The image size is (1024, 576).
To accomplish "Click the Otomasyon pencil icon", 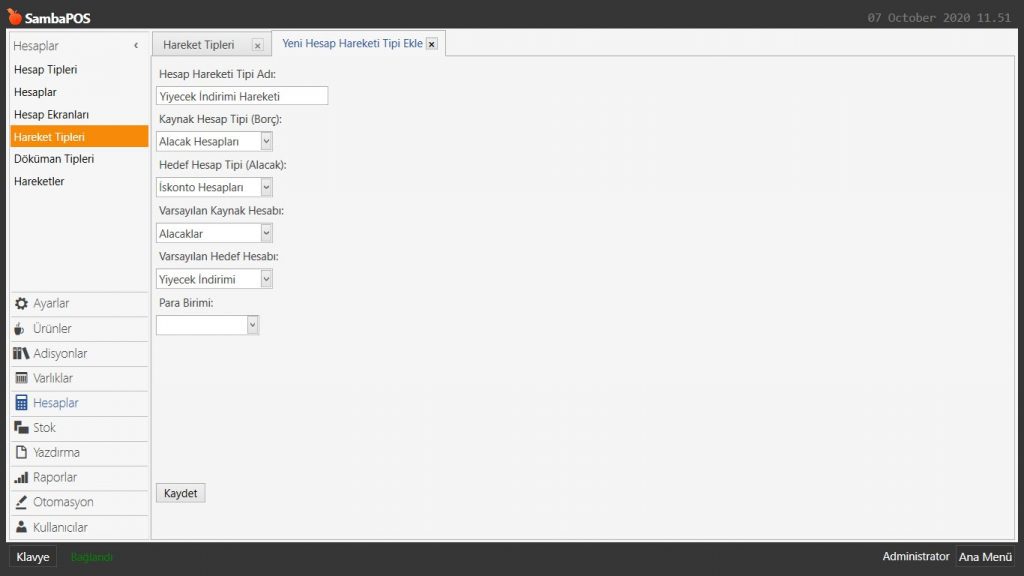I will (21, 503).
